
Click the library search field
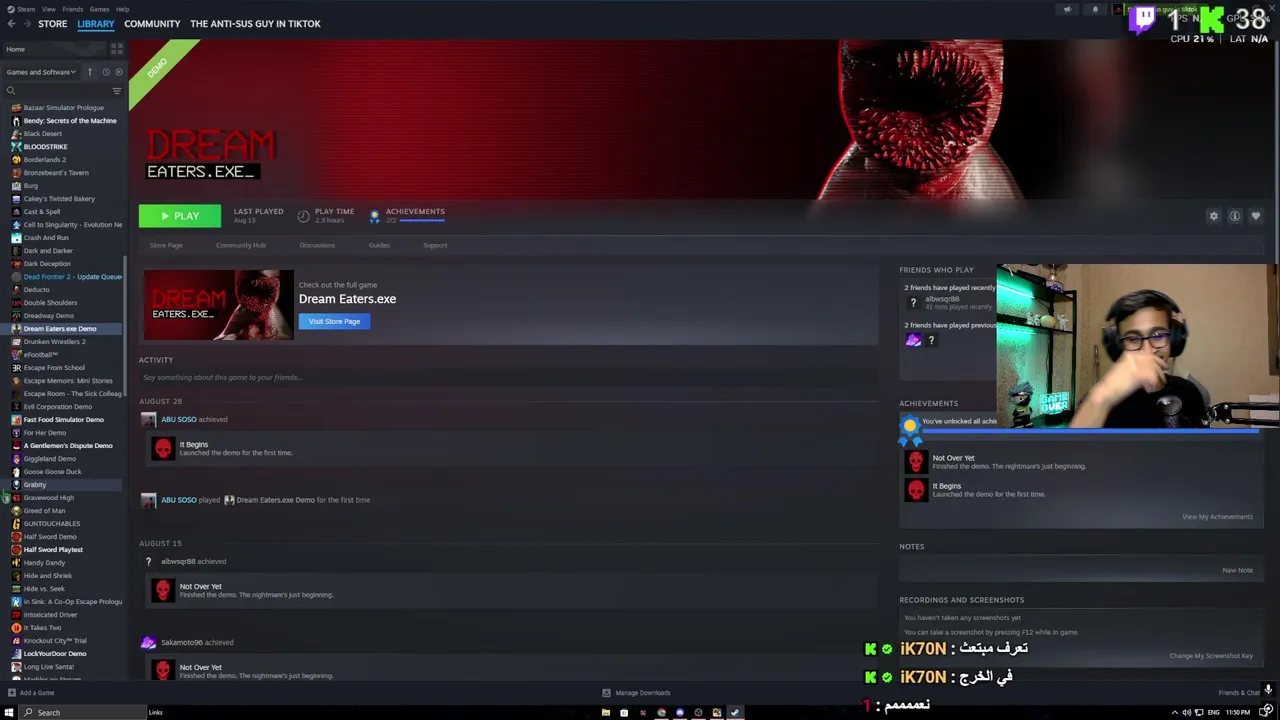tap(58, 91)
